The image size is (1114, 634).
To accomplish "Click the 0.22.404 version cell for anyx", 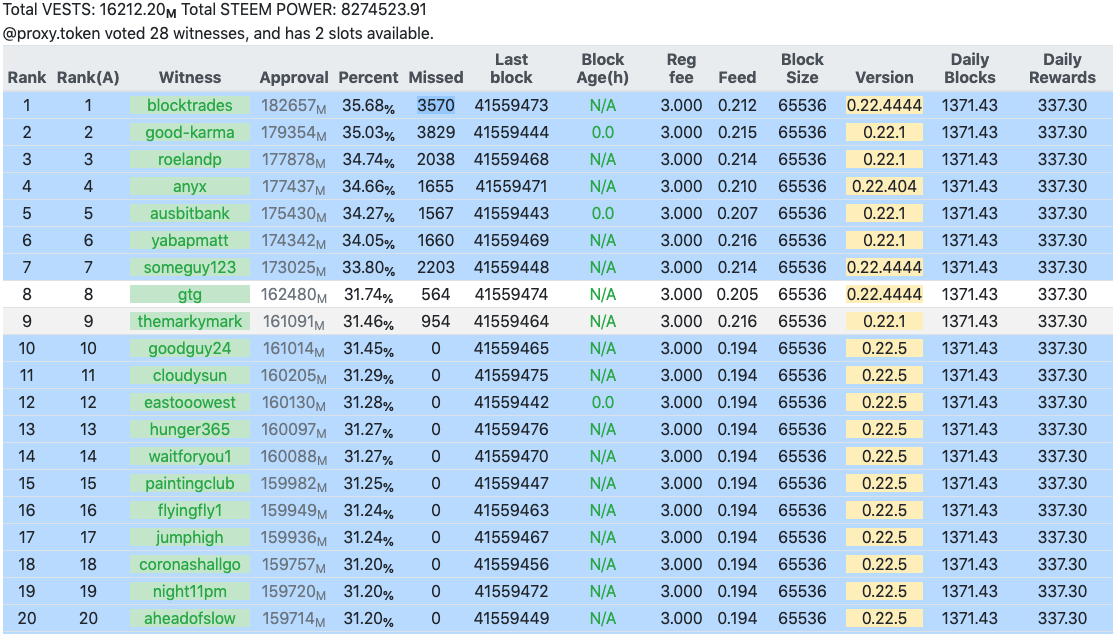I will [884, 186].
